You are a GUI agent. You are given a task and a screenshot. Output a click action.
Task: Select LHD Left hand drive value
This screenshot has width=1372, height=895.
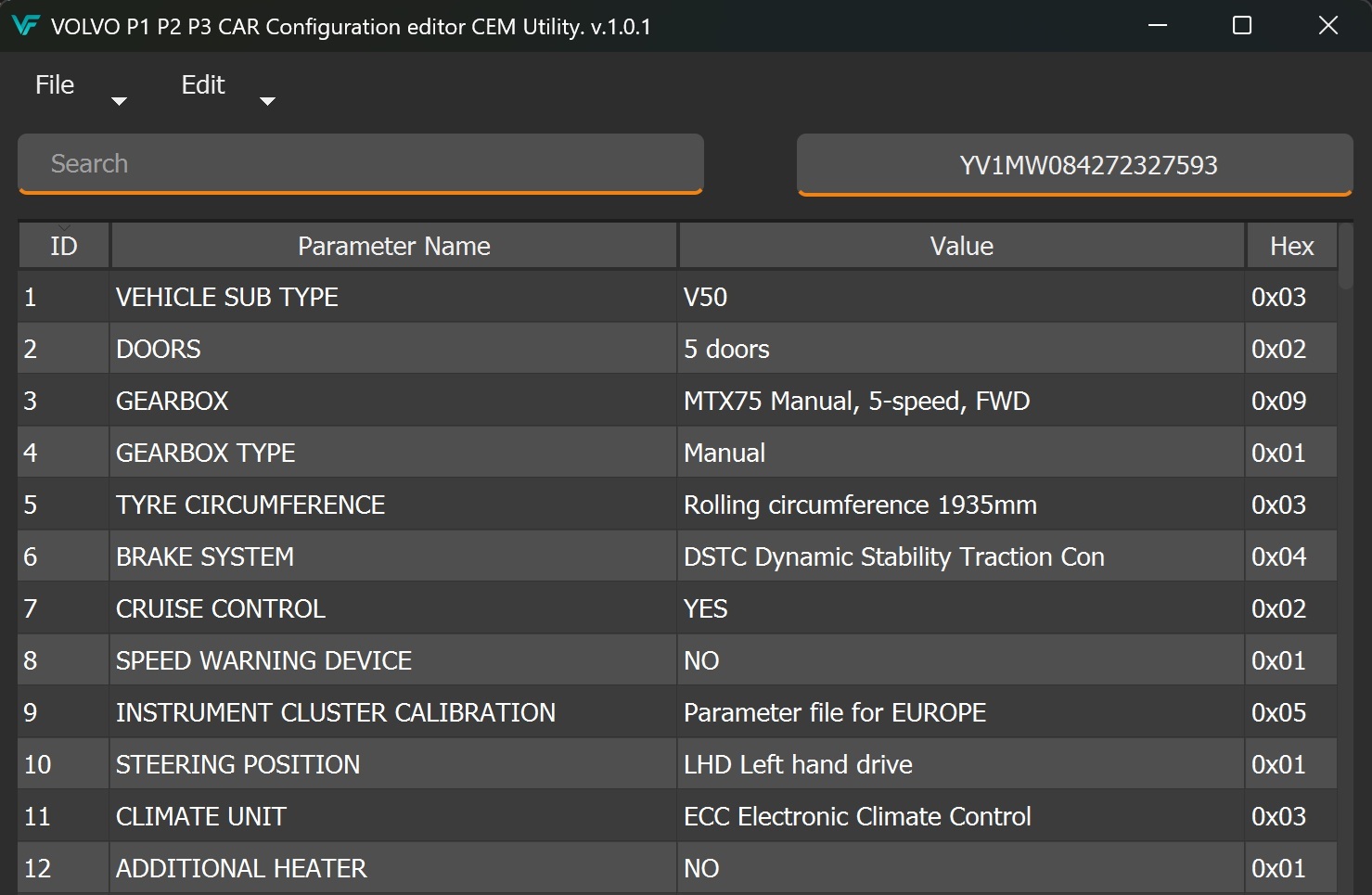pyautogui.click(x=961, y=764)
